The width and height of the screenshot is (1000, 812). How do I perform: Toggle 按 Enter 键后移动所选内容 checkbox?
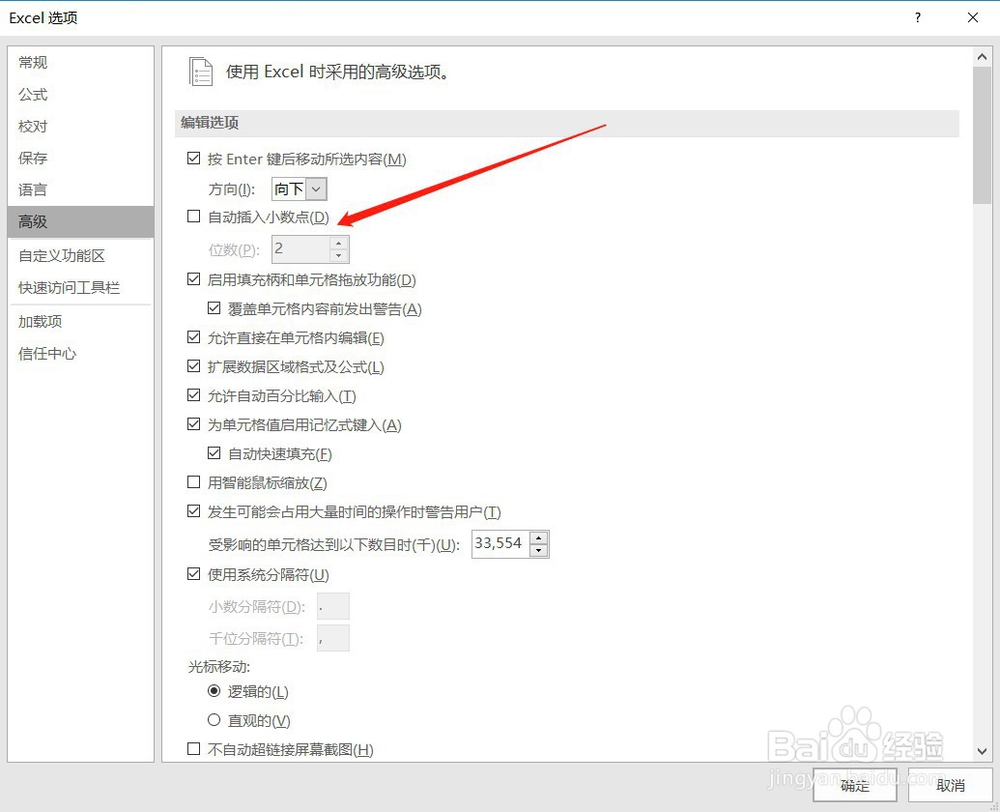pos(194,158)
